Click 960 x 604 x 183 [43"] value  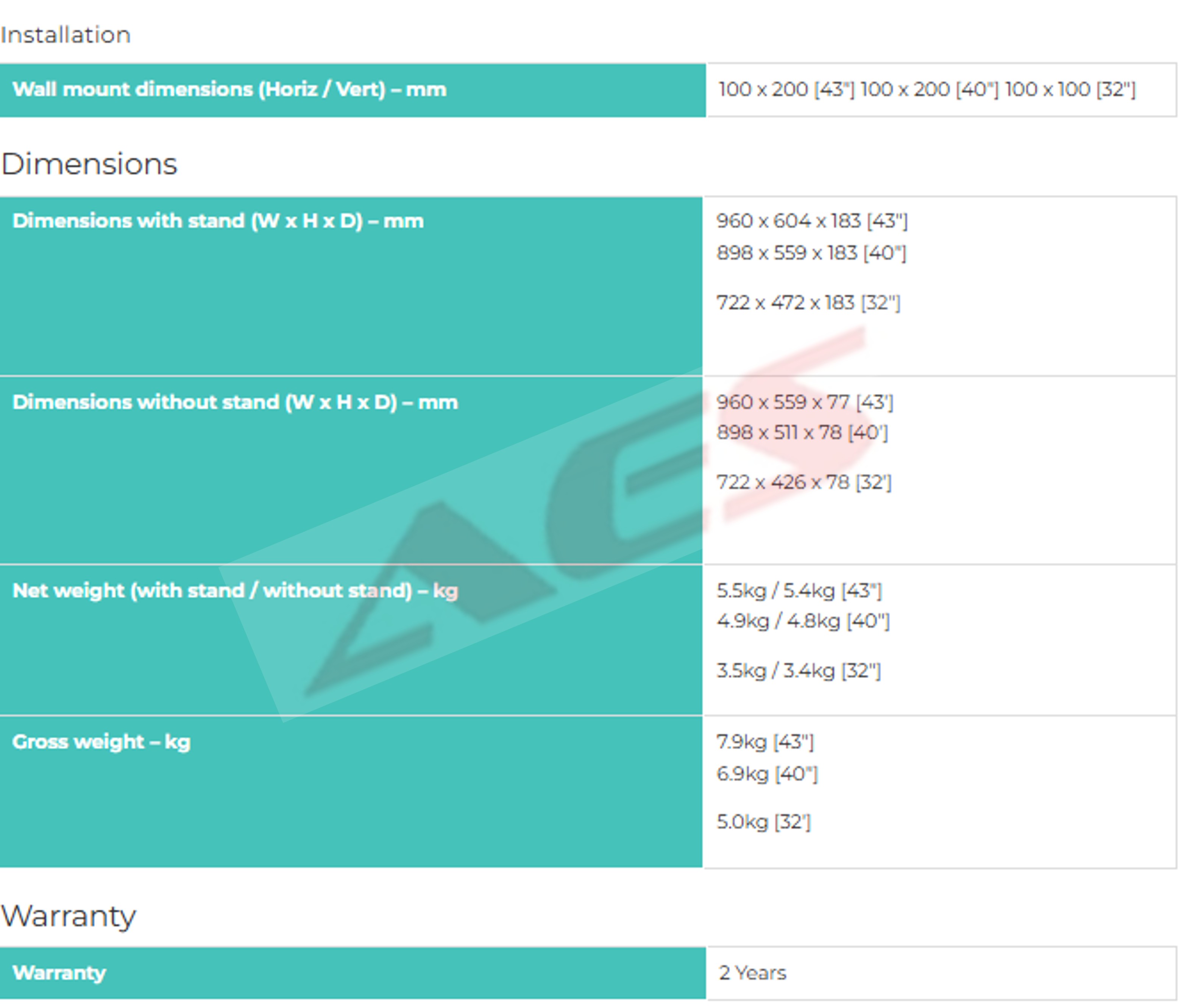tap(812, 221)
